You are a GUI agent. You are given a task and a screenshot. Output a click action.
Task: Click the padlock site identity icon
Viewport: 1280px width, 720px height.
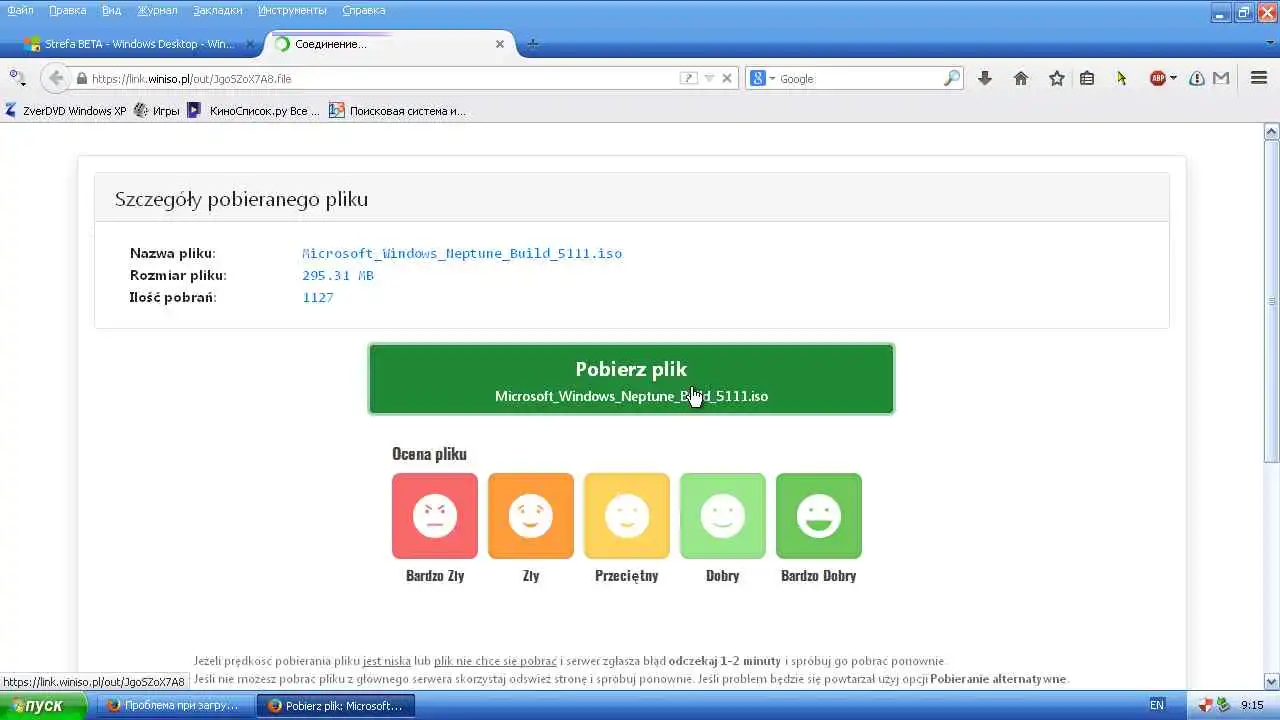(82, 78)
